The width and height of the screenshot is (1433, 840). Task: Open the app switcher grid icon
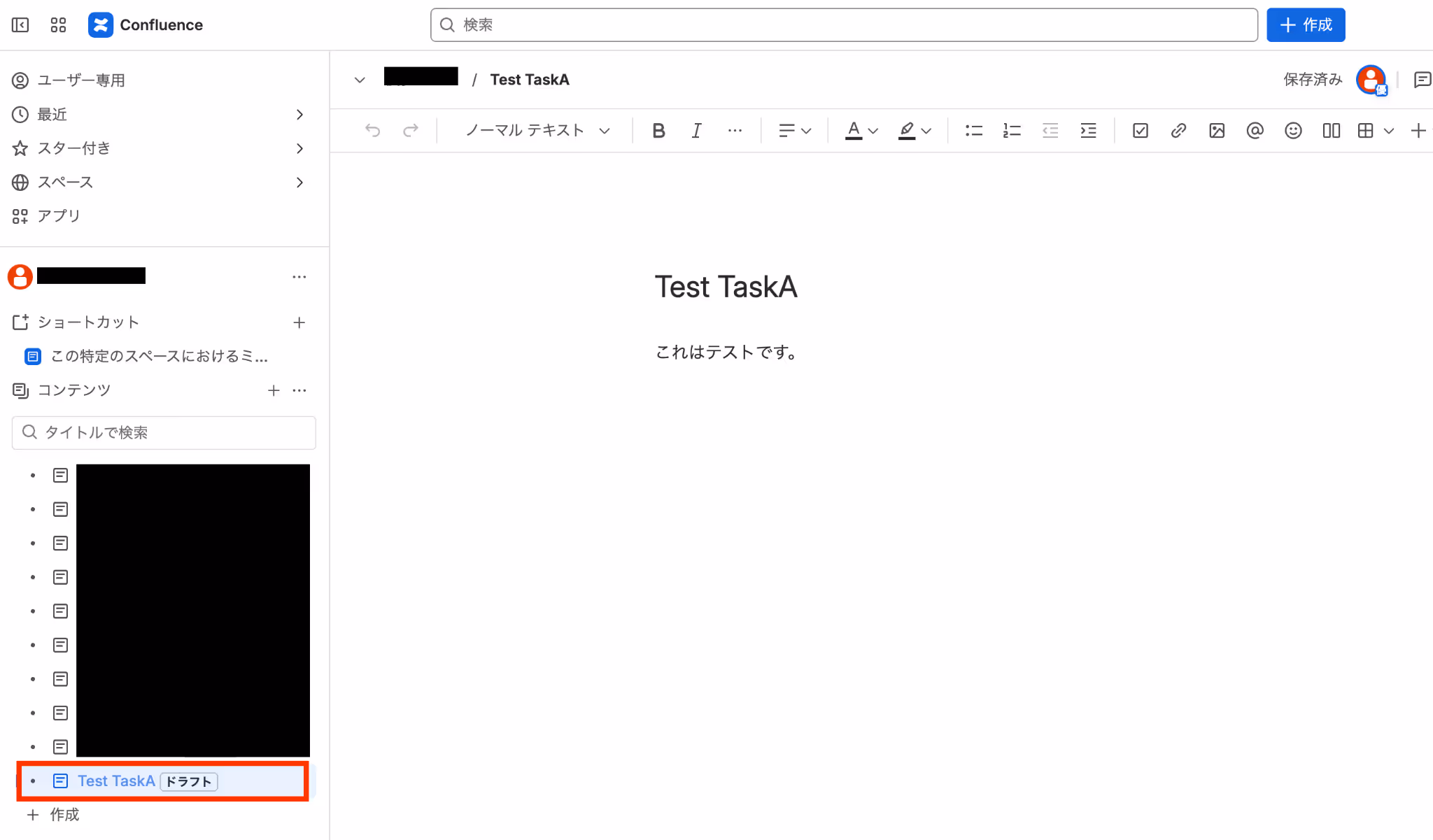pyautogui.click(x=58, y=25)
